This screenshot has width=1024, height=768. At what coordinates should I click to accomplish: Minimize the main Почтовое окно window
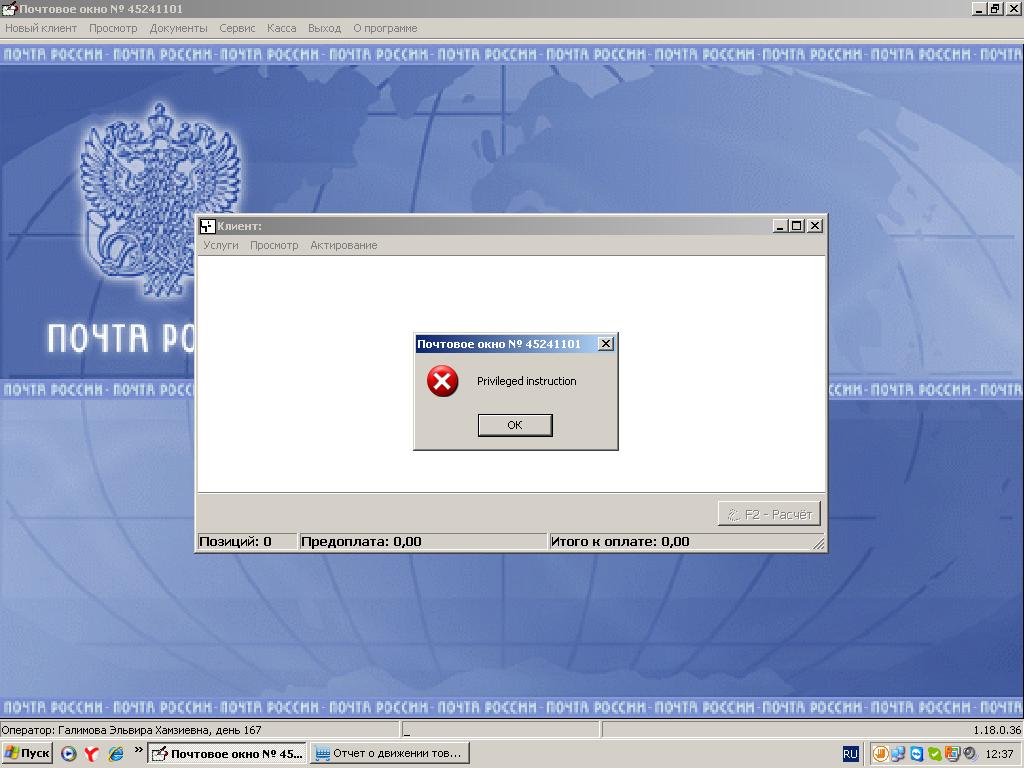(x=979, y=8)
